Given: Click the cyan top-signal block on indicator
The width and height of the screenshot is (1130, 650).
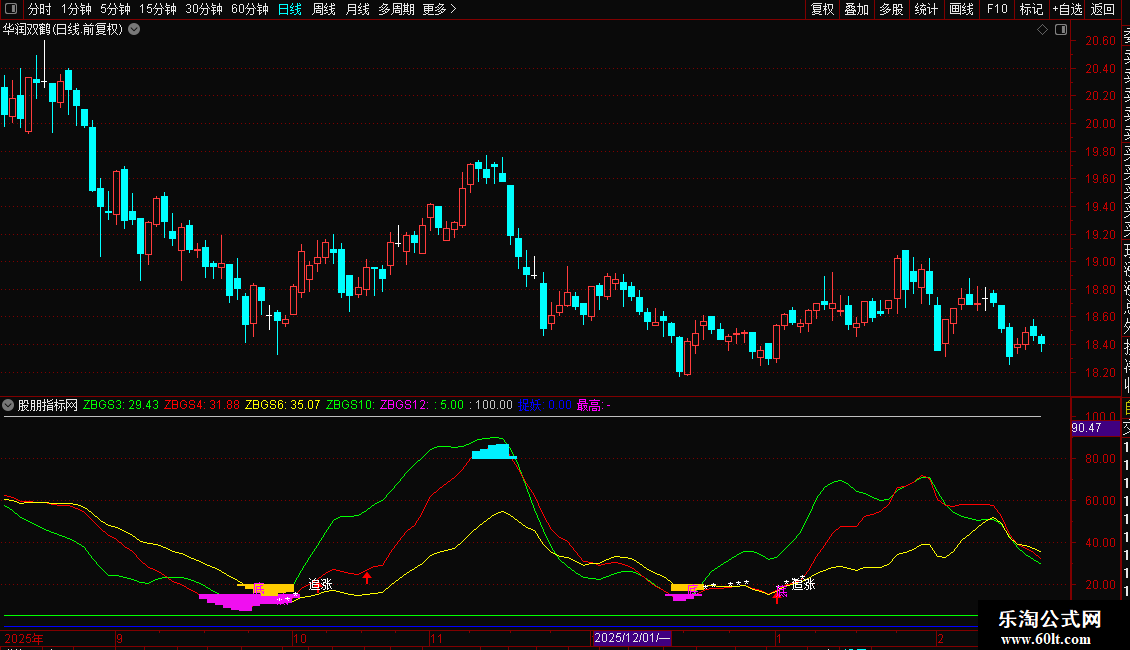Looking at the screenshot, I should (493, 452).
